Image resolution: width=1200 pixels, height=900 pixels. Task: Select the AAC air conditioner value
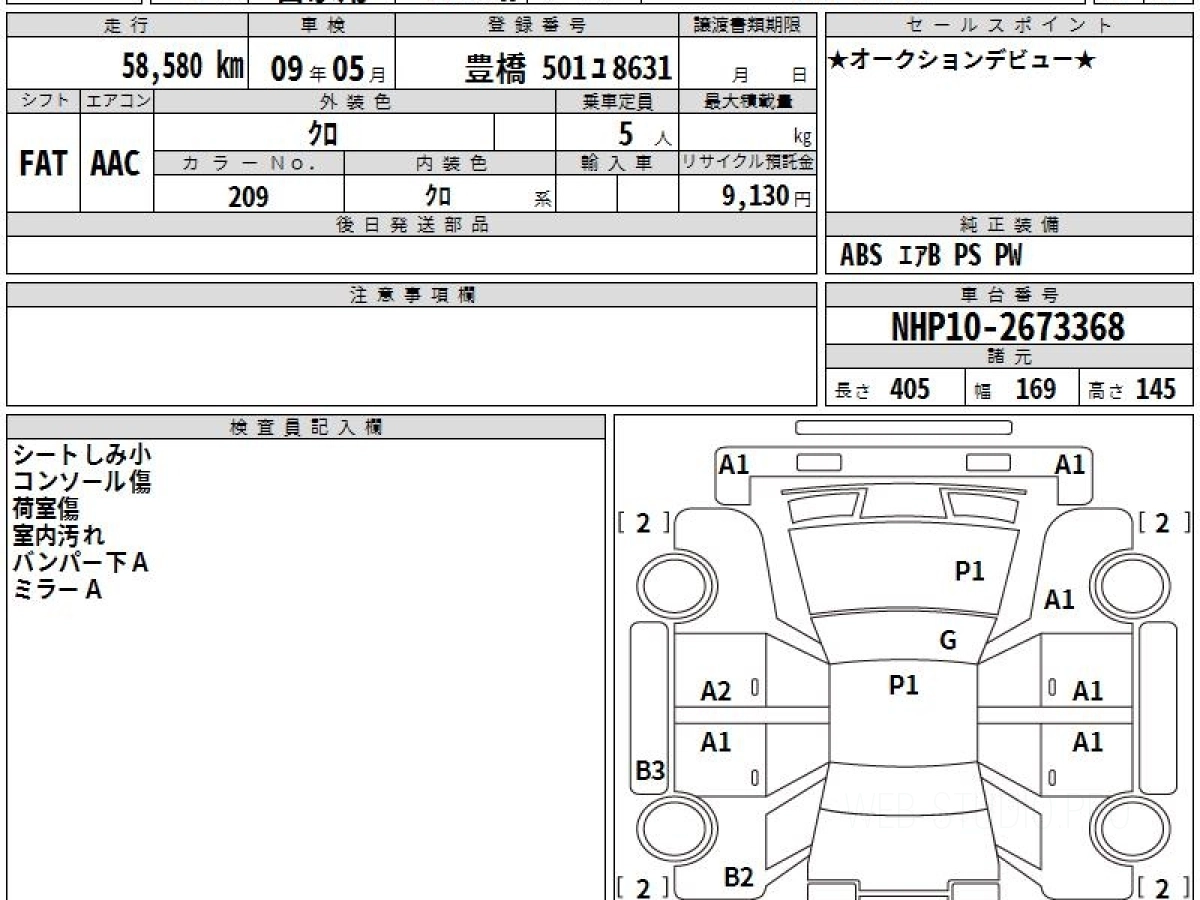116,164
